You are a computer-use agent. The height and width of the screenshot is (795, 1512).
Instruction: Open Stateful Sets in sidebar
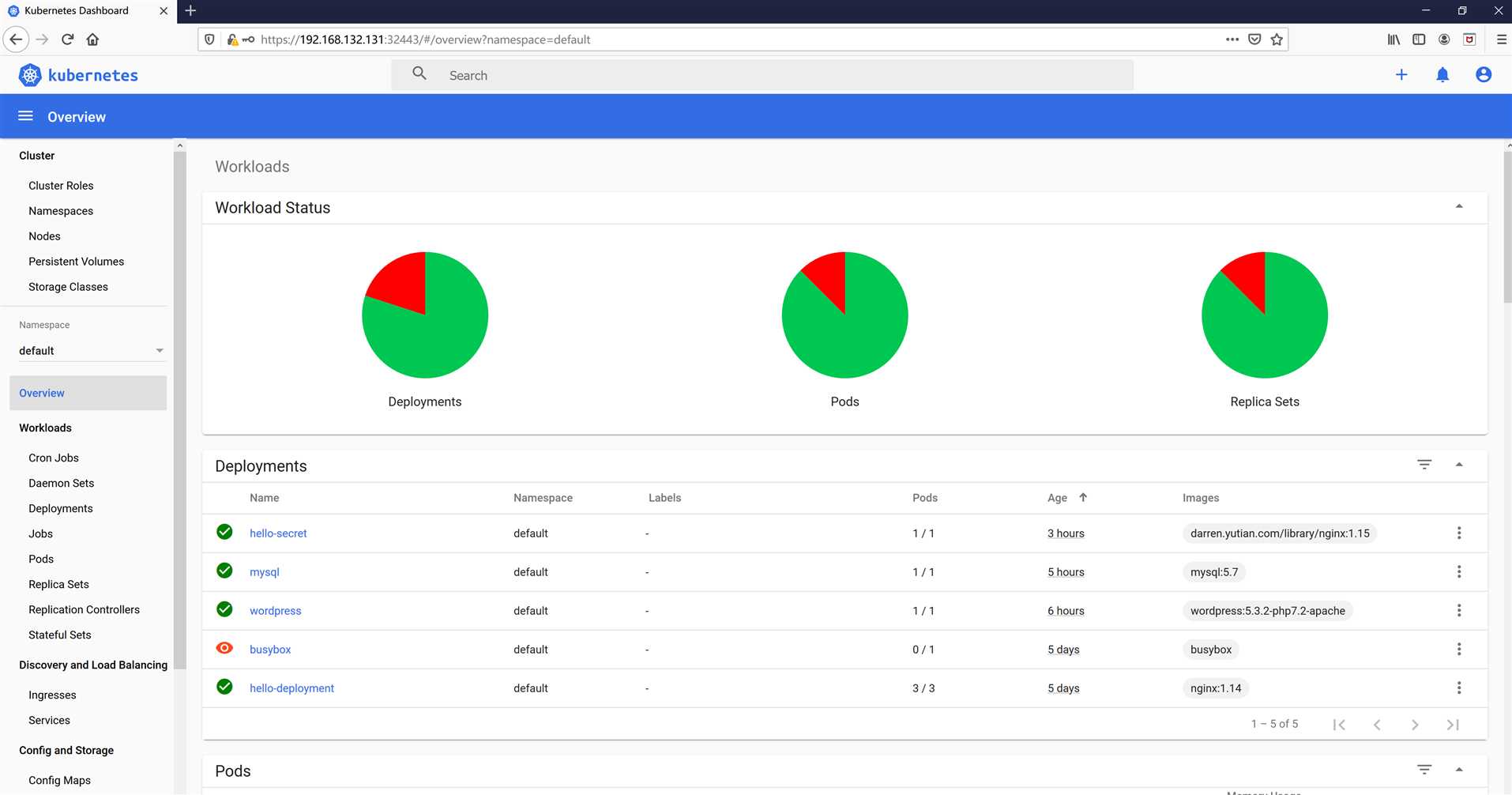click(x=59, y=635)
